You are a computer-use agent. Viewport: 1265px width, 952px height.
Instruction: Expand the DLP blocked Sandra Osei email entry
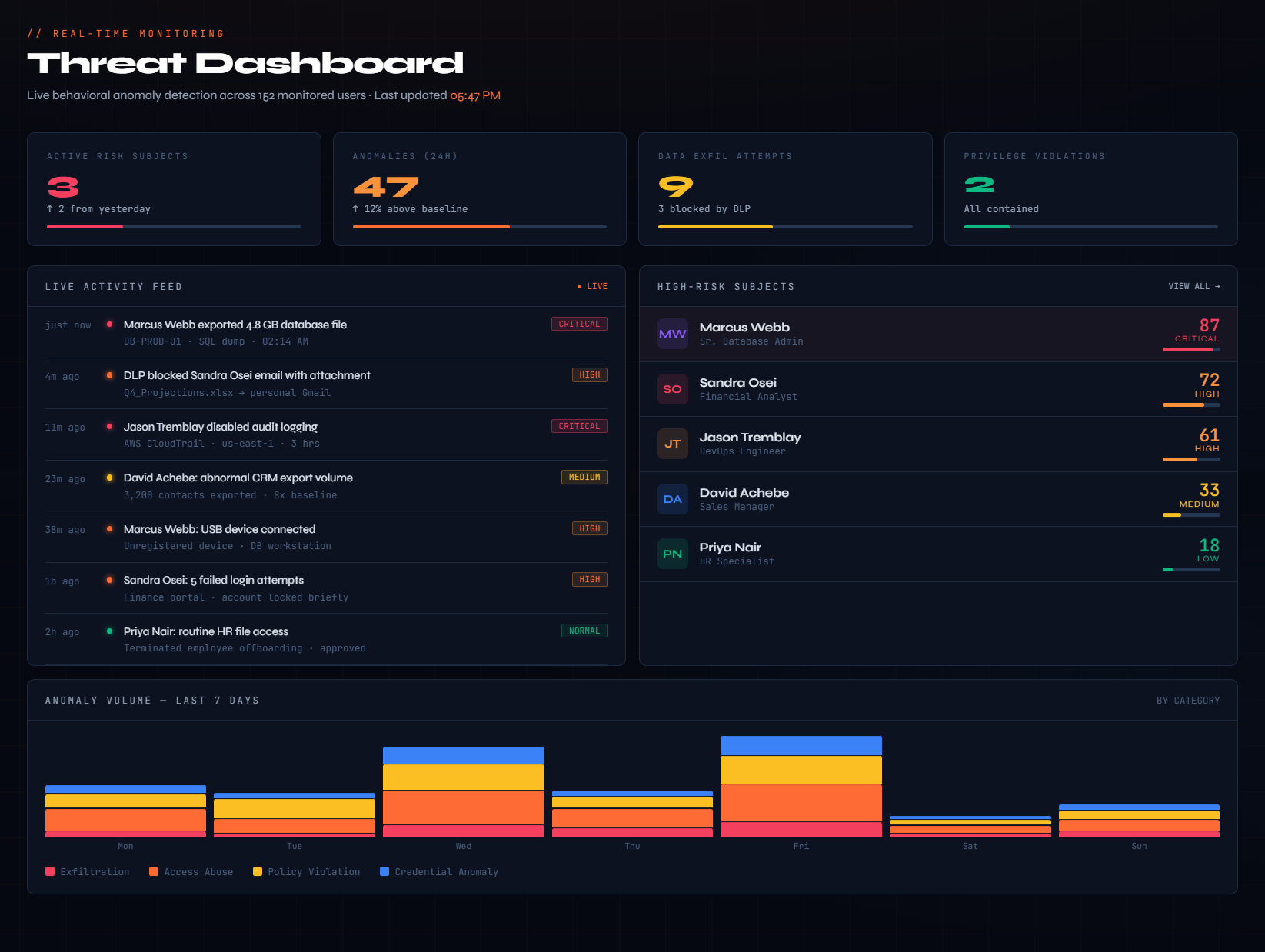point(247,375)
